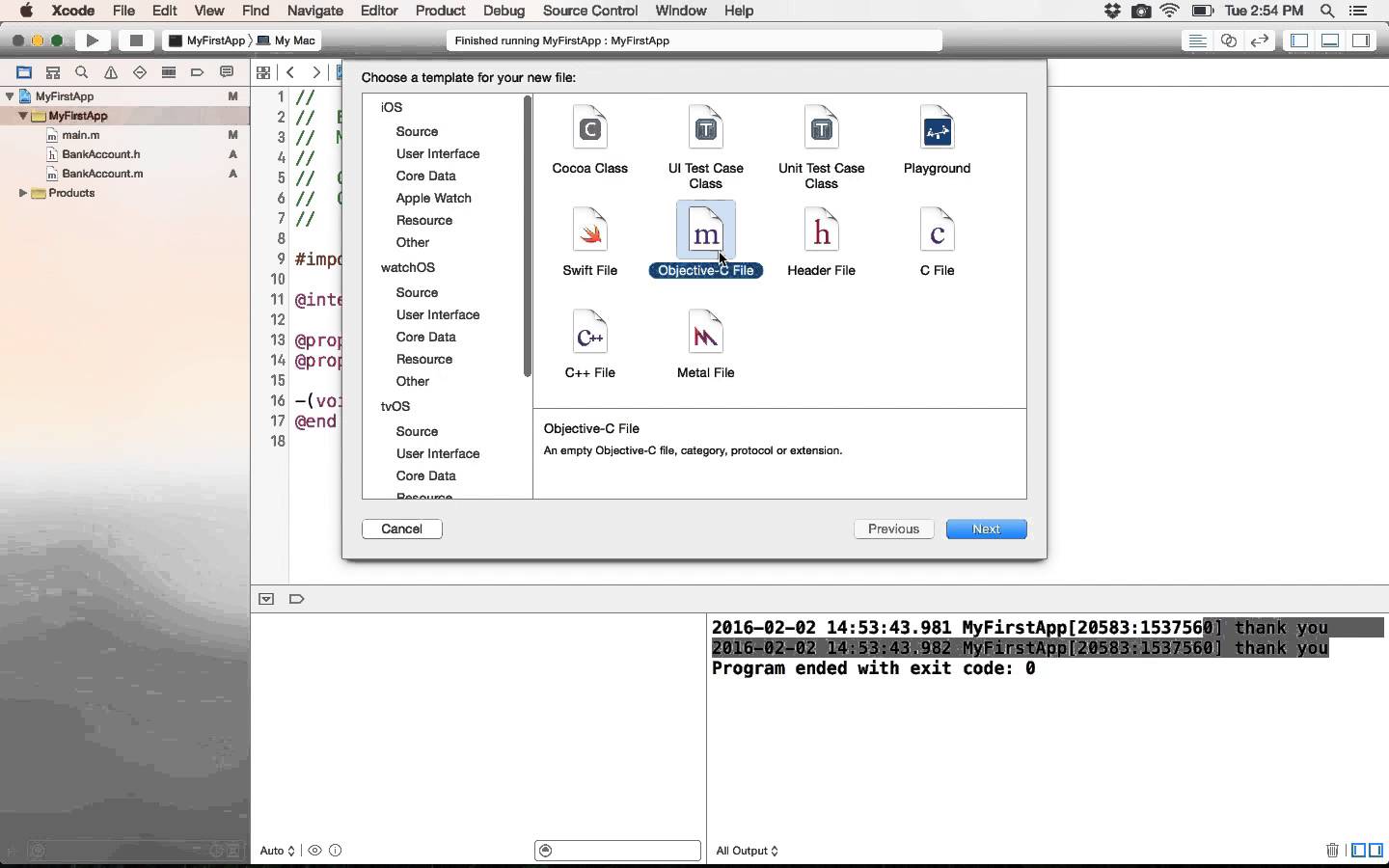Open BankAccount.m in the navigator
The width and height of the screenshot is (1389, 868).
pos(102,174)
